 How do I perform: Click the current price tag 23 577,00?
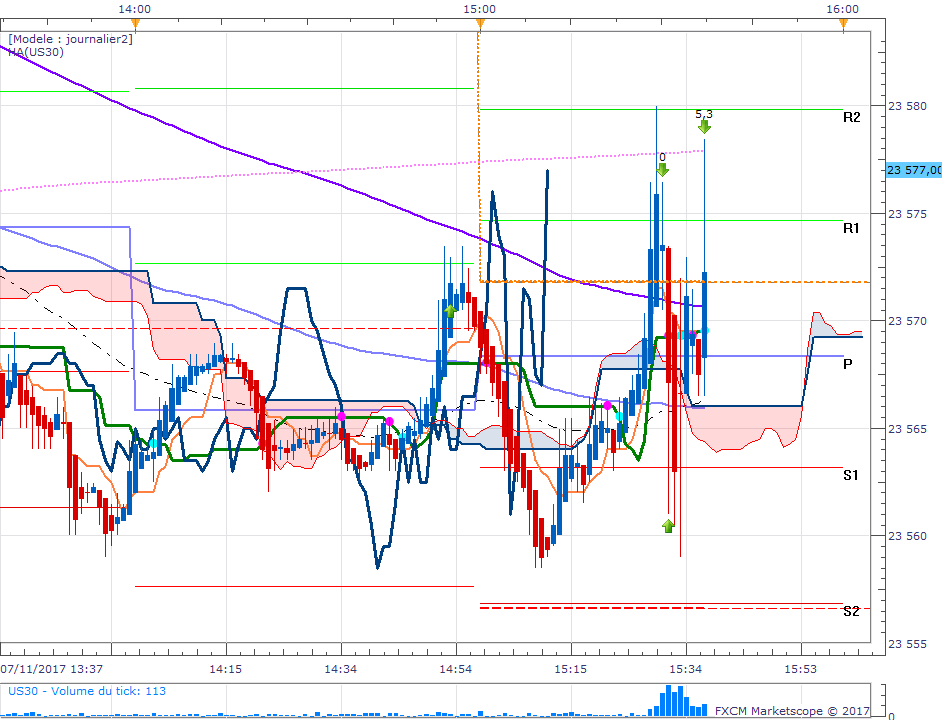point(914,170)
